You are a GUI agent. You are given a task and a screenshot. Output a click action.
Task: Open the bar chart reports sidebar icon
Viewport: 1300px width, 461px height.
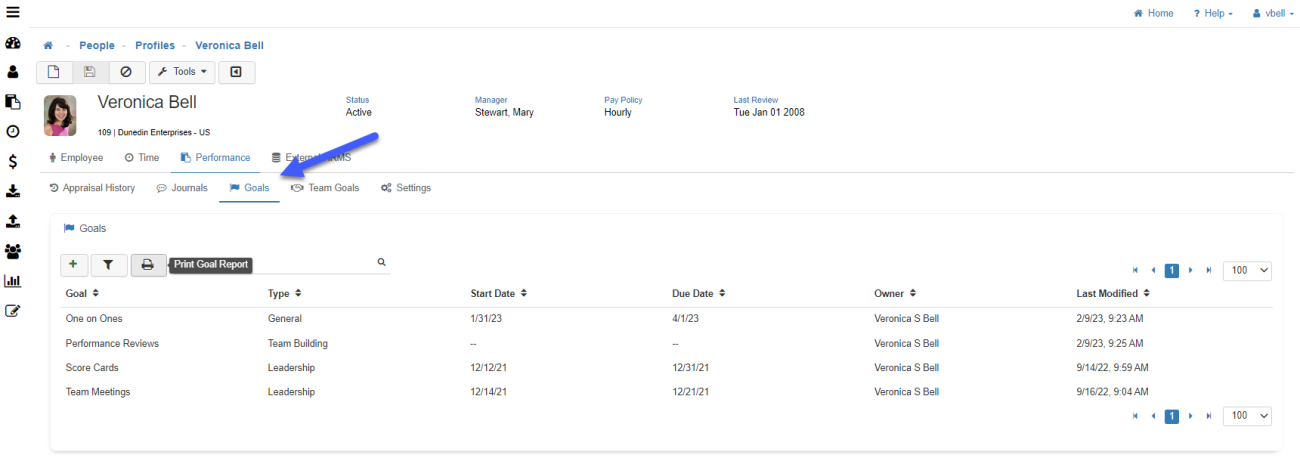point(13,281)
